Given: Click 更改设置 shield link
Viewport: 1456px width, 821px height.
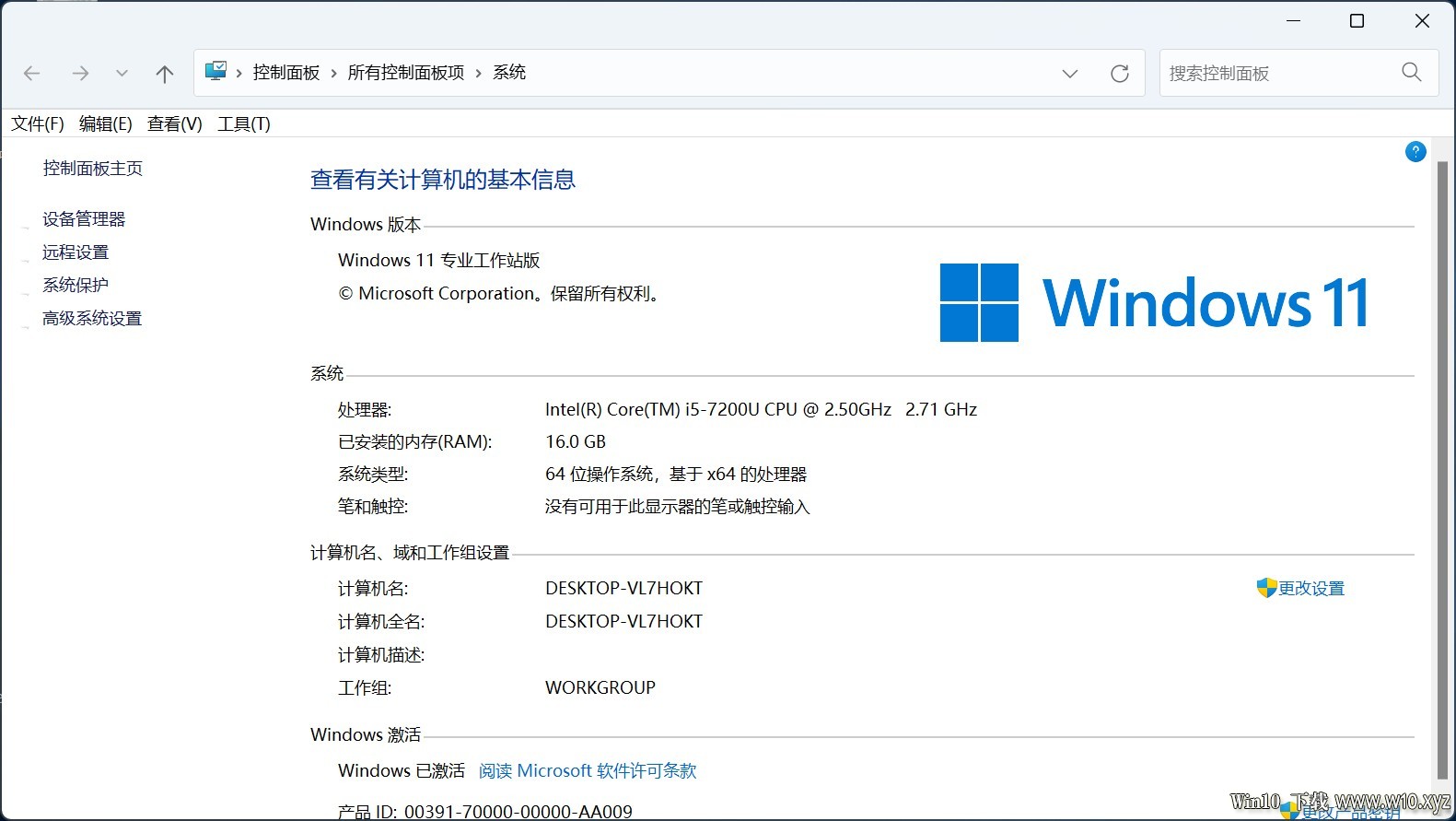Looking at the screenshot, I should pos(1300,588).
